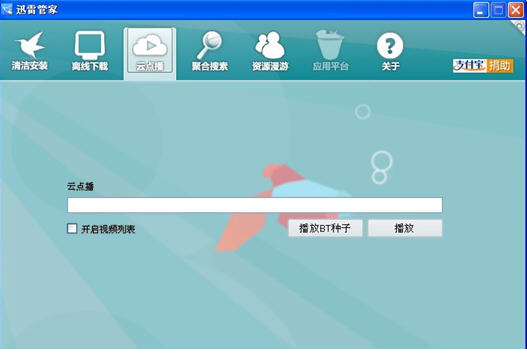
Task: Click the 支付宝 捐助 donate banner
Action: [x=483, y=66]
